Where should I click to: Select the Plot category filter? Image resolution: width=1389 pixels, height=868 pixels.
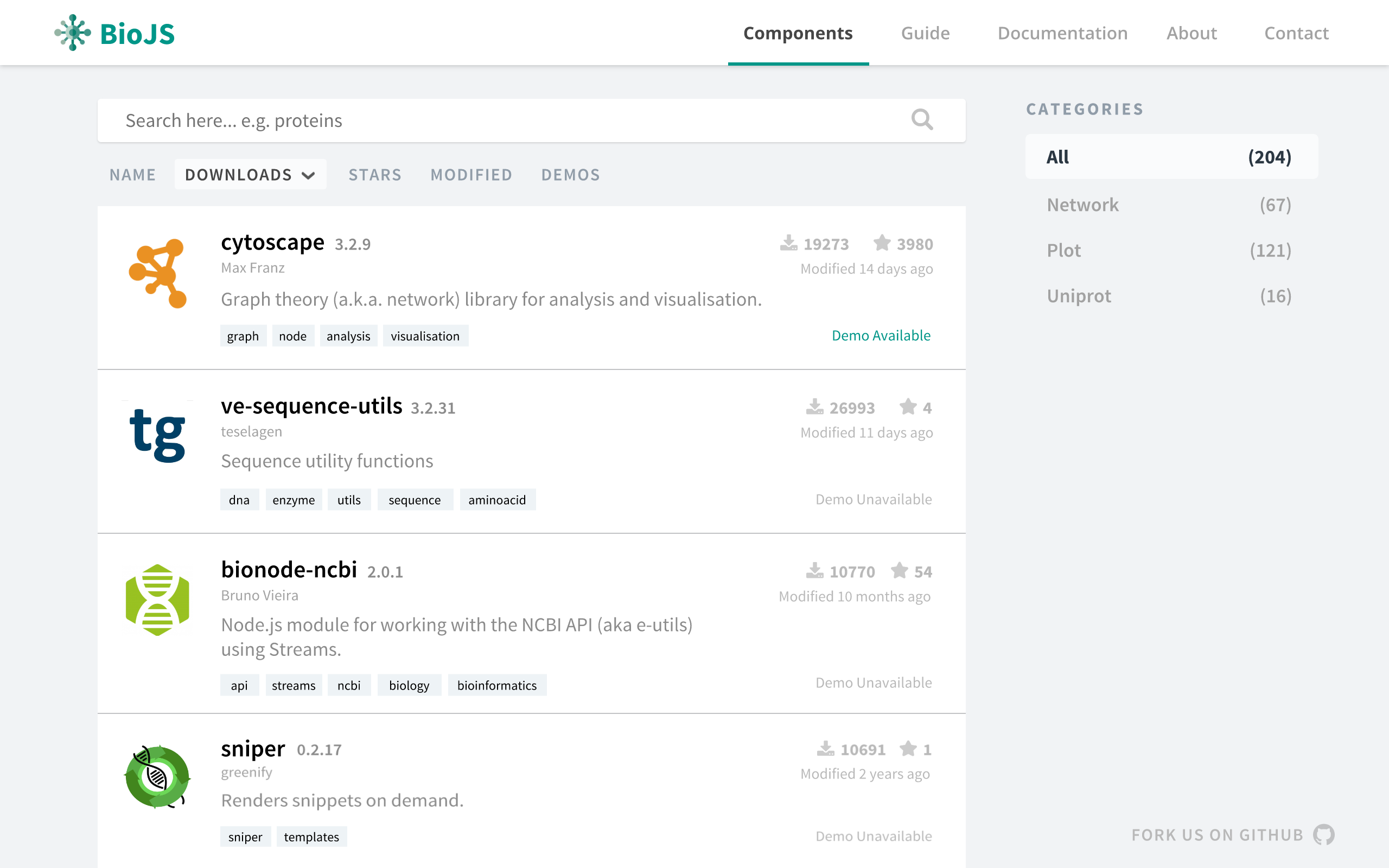[x=1063, y=250]
